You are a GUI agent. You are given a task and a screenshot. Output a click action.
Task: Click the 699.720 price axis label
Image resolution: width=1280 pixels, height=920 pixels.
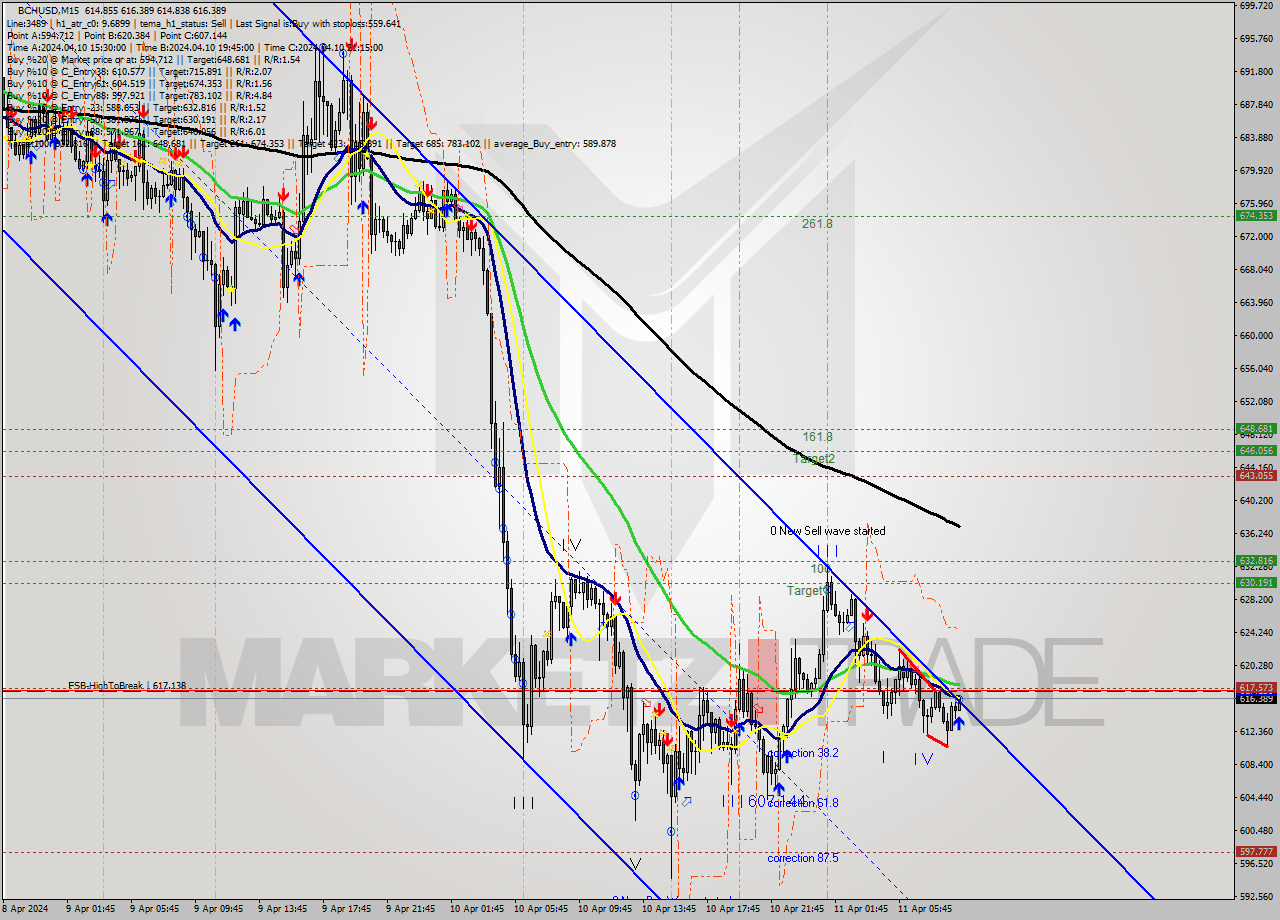point(1256,6)
